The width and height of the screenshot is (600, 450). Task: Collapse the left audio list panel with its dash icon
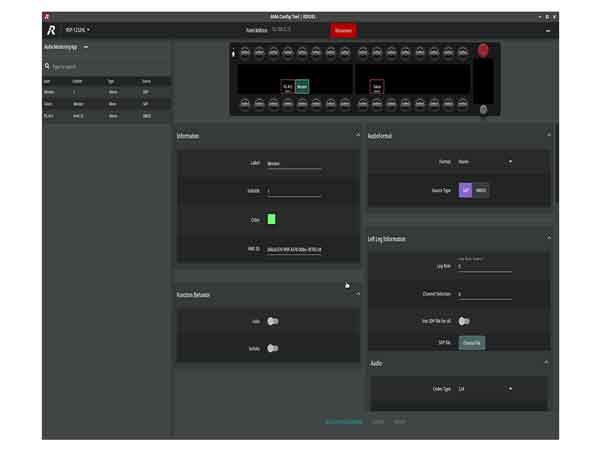tap(86, 47)
